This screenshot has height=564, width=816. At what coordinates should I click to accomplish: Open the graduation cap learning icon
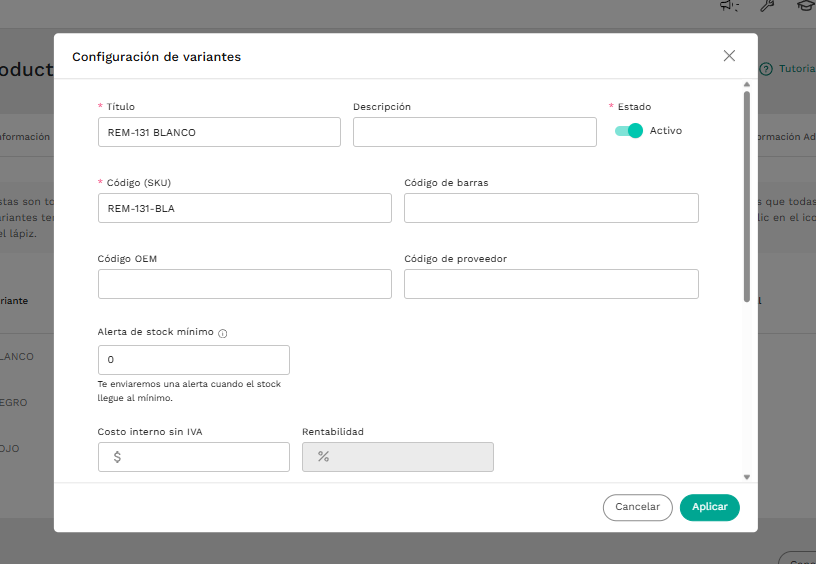coord(806,6)
